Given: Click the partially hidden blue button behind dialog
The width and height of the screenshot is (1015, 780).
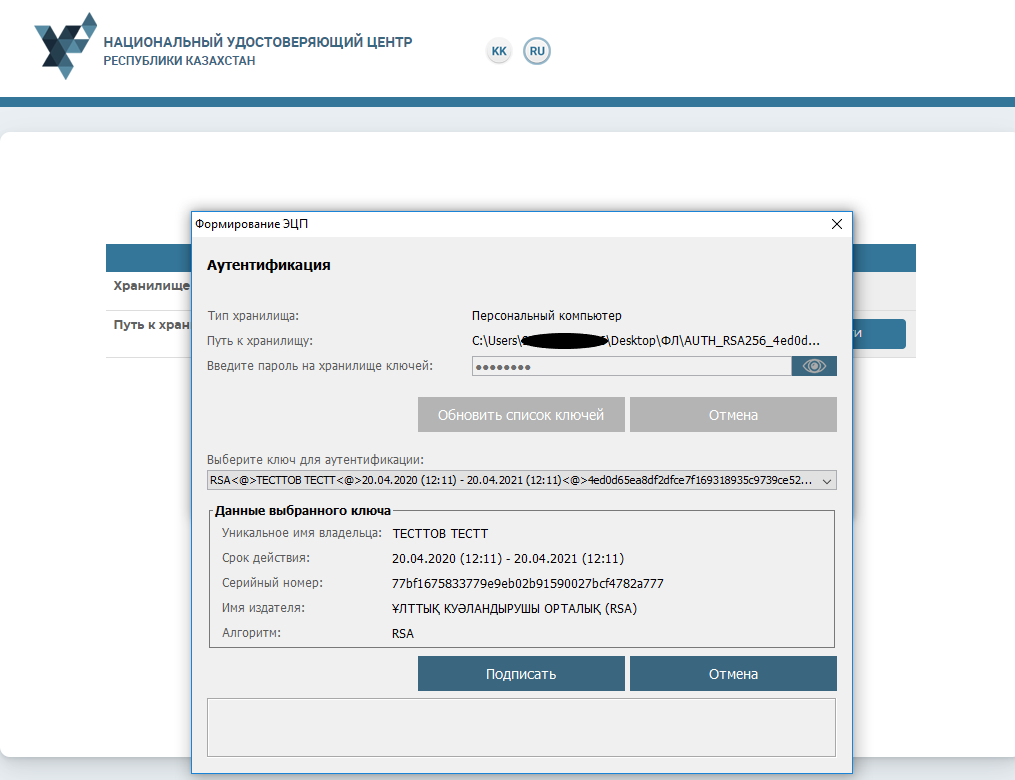Looking at the screenshot, I should pos(879,334).
